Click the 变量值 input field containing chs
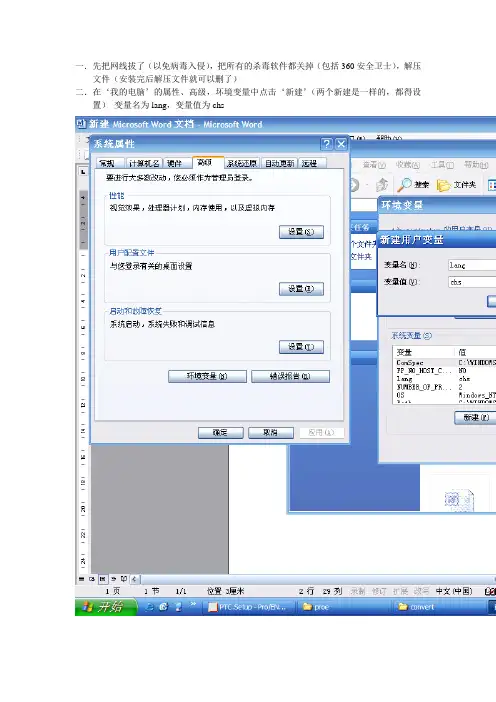496x702 pixels. tap(472, 282)
